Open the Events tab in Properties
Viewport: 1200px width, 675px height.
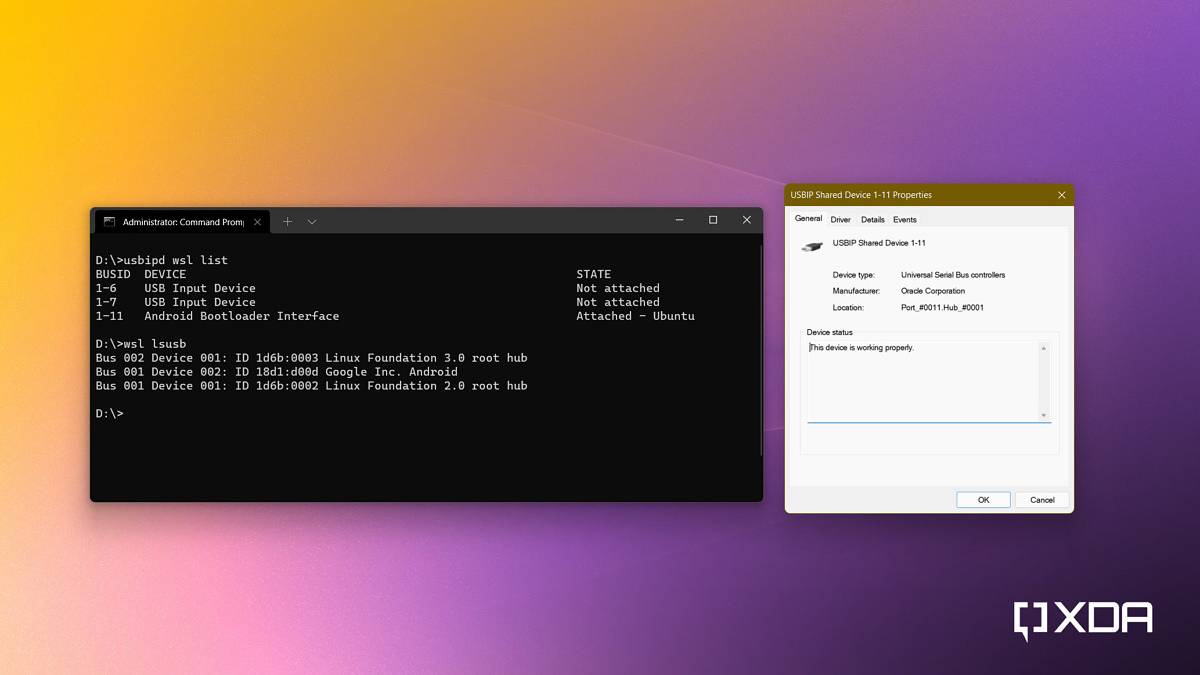click(x=905, y=220)
